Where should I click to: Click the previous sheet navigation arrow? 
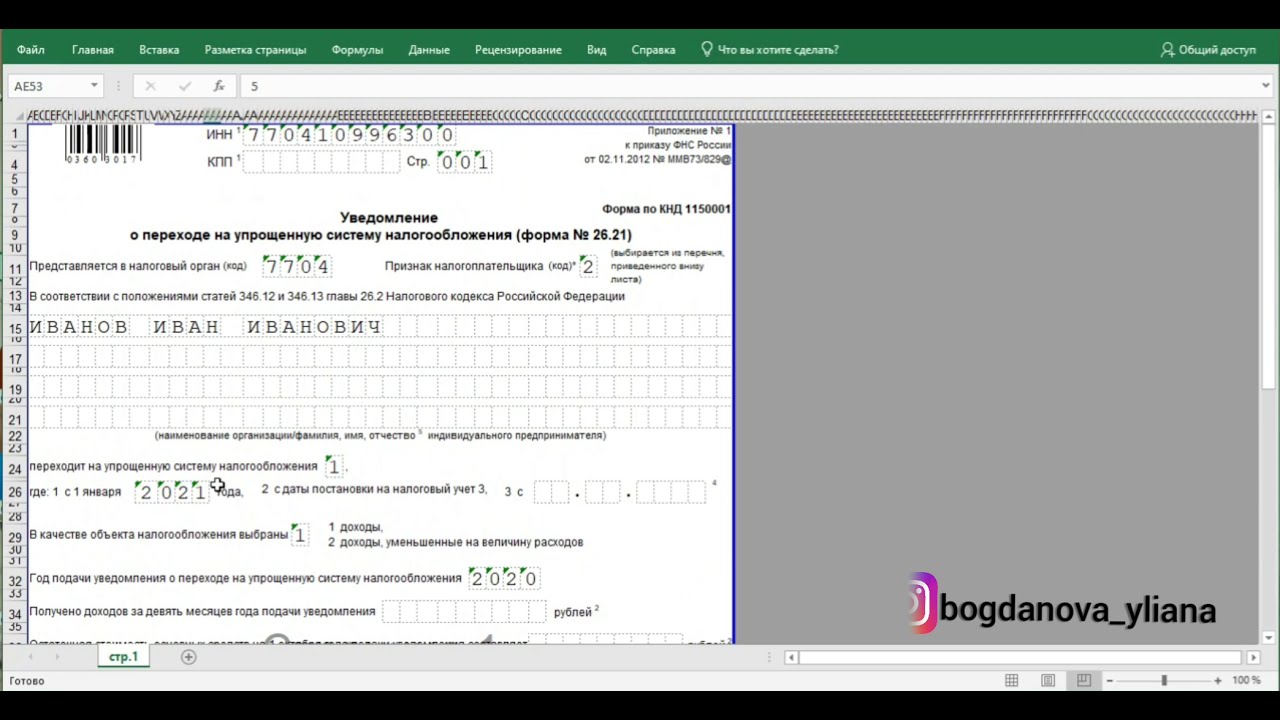(x=31, y=657)
